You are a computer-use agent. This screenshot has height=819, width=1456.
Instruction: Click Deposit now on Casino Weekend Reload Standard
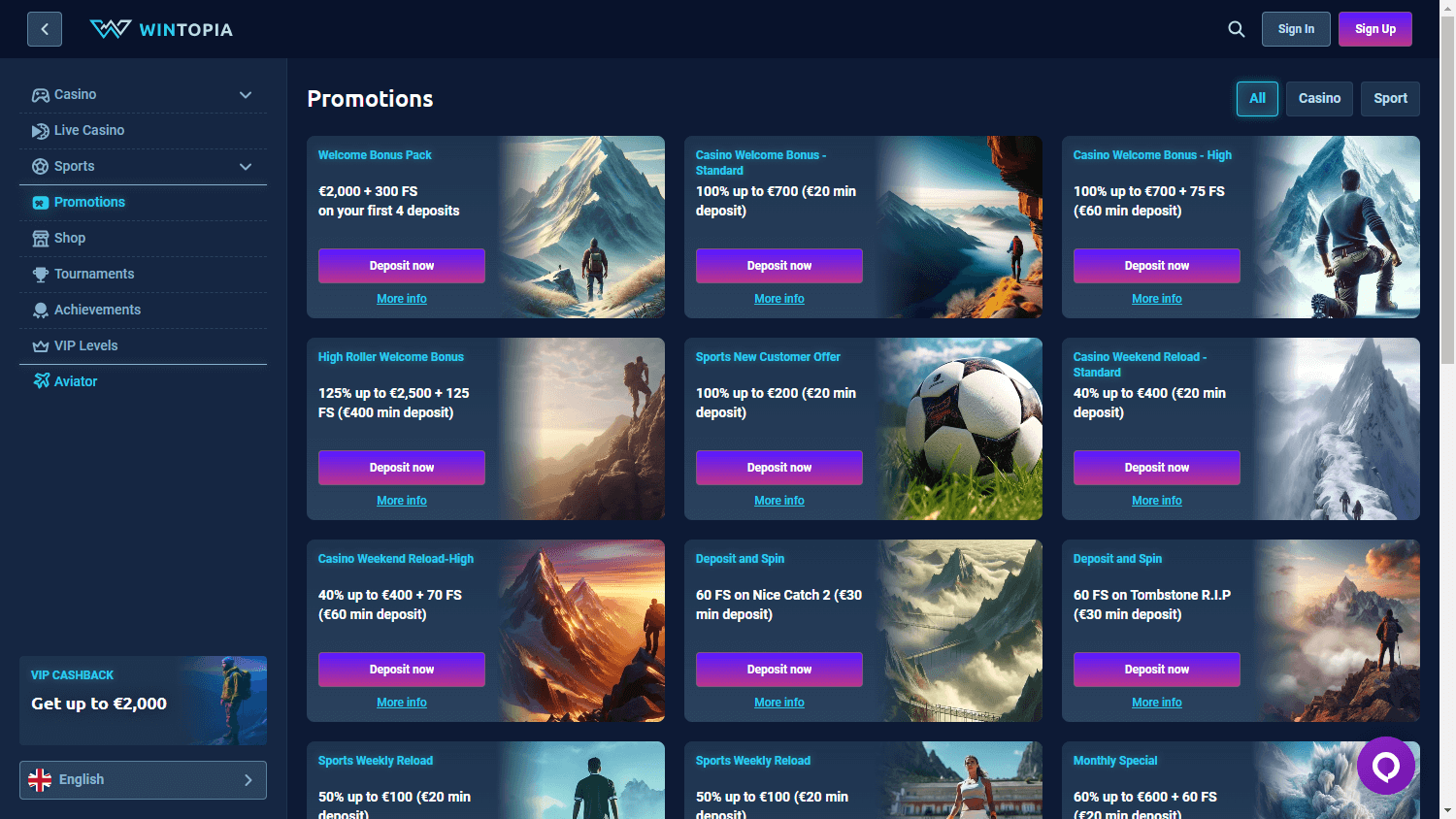[1157, 468]
